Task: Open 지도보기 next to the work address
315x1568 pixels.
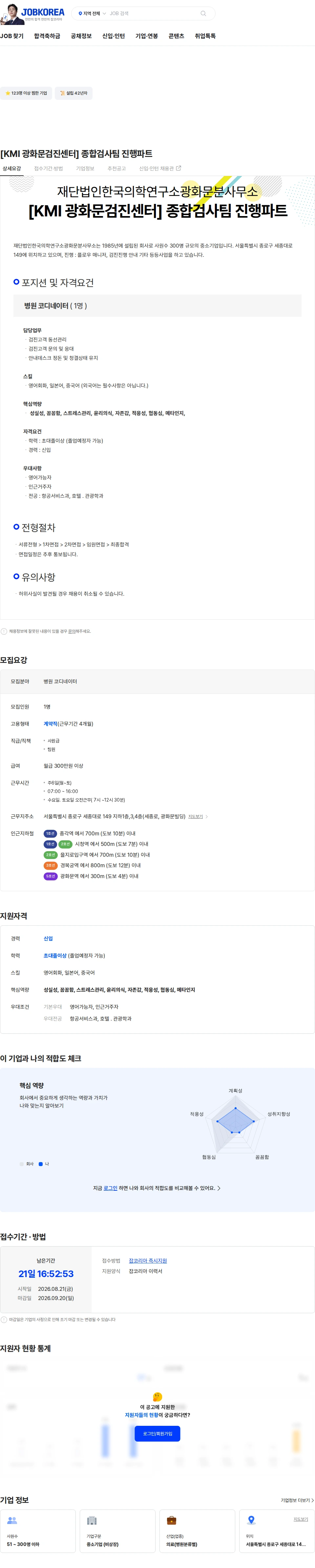Action: [195, 817]
